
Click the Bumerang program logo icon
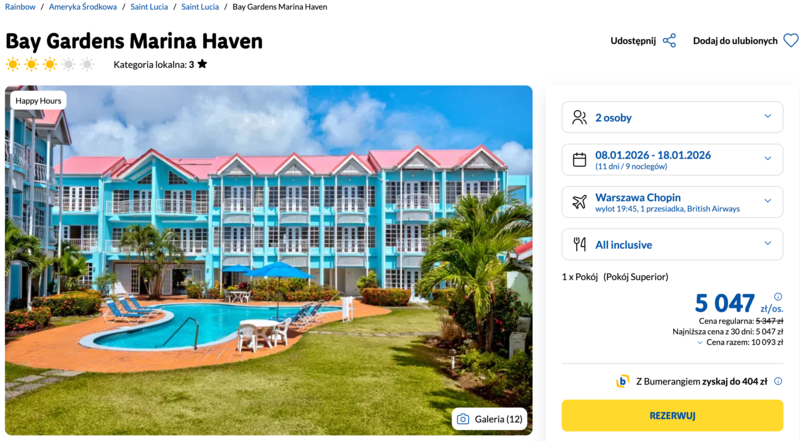point(623,381)
